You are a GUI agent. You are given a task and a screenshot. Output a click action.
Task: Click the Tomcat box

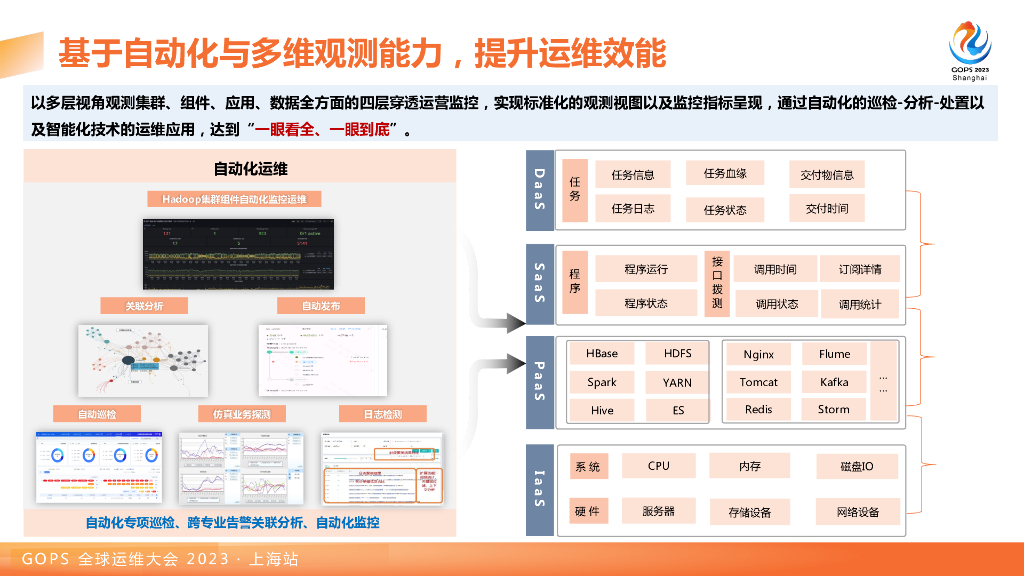click(758, 382)
